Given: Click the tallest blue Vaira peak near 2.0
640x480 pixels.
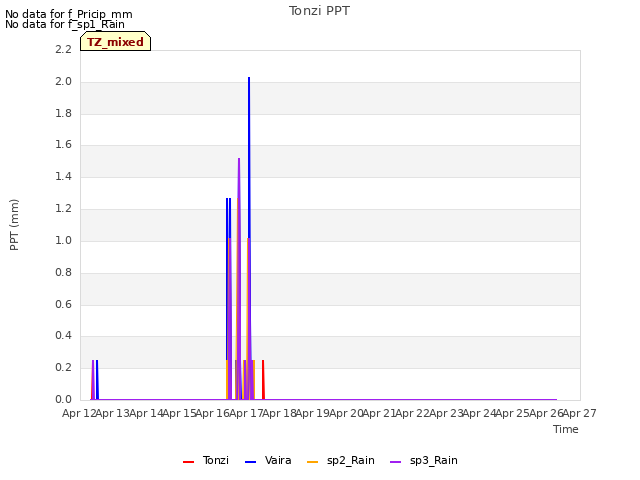Looking at the screenshot, I should click(x=249, y=79).
